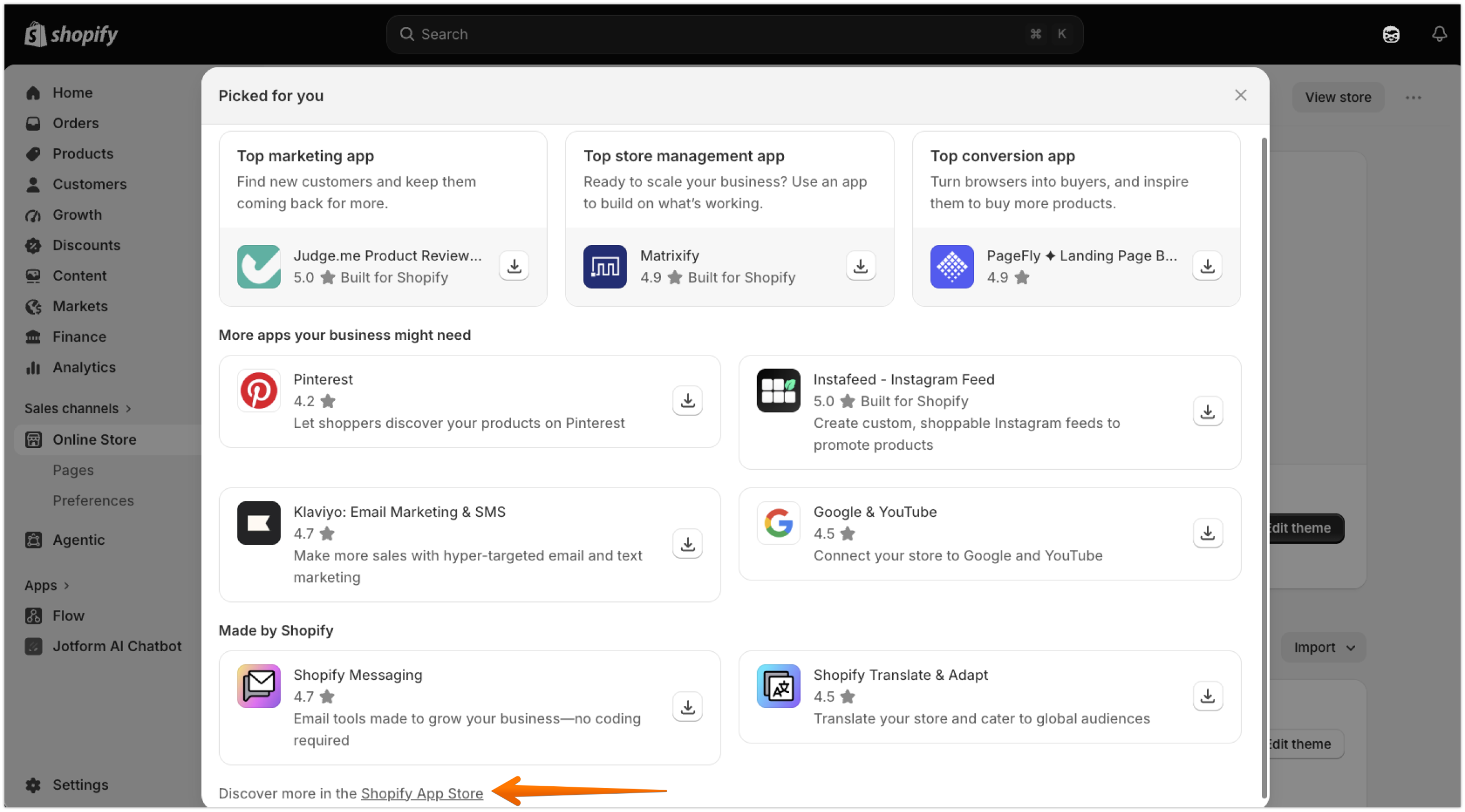Click the Settings gear icon
Screen dimensions: 1465x812
coord(33,785)
